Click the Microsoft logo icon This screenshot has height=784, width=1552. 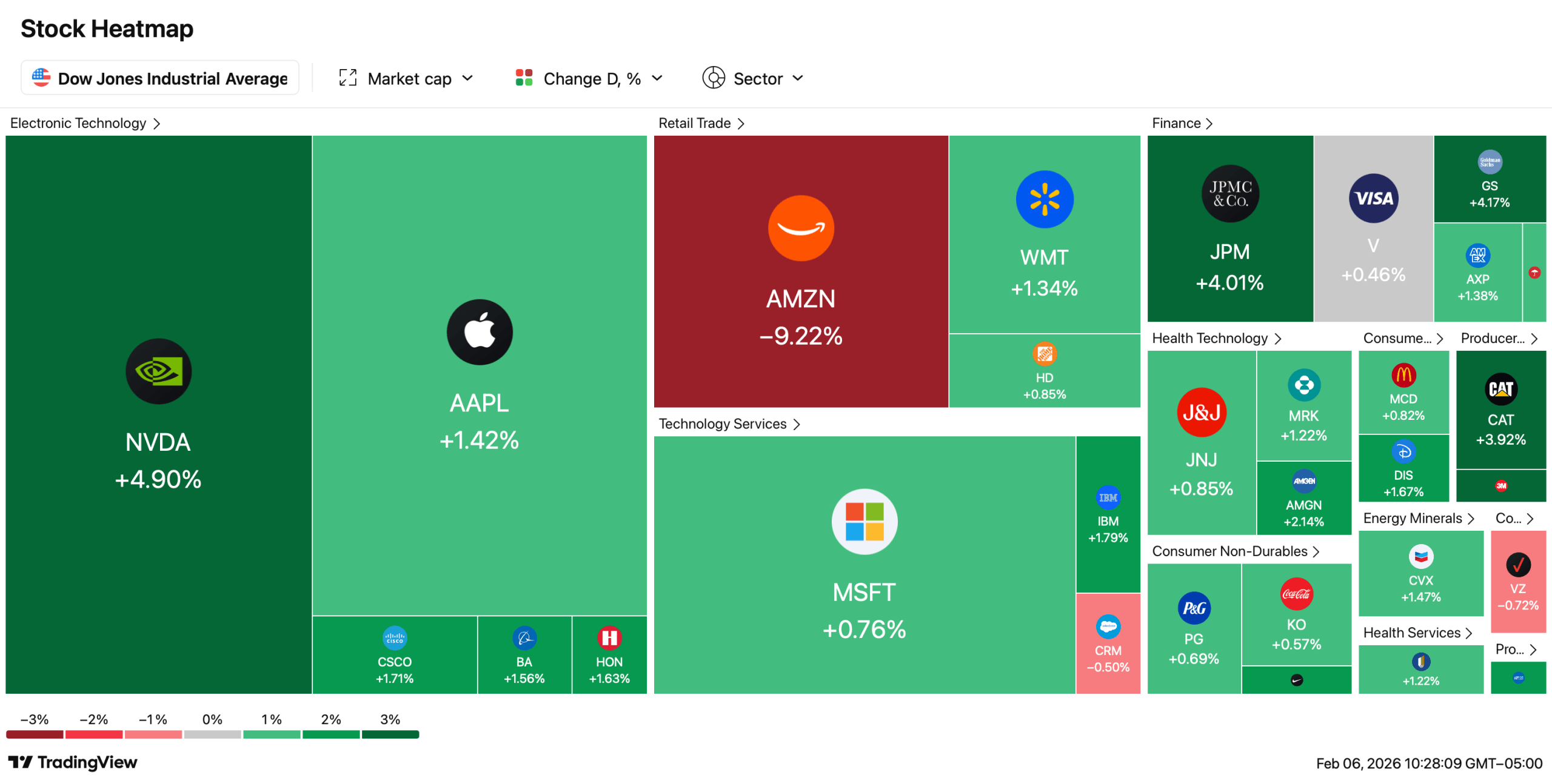coord(864,521)
